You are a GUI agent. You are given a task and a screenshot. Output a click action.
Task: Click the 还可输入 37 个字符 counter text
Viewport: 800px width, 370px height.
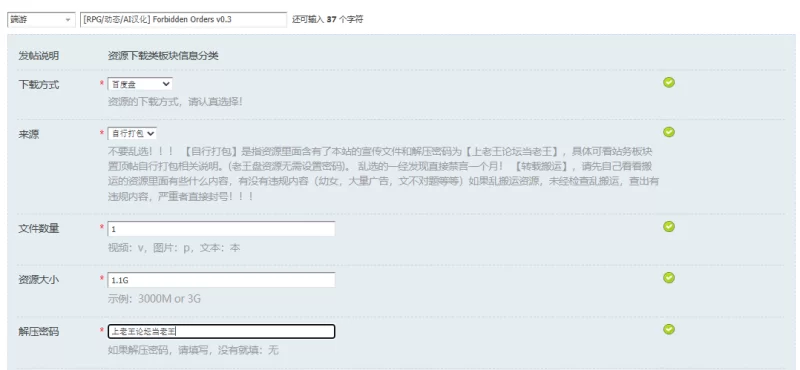click(328, 20)
